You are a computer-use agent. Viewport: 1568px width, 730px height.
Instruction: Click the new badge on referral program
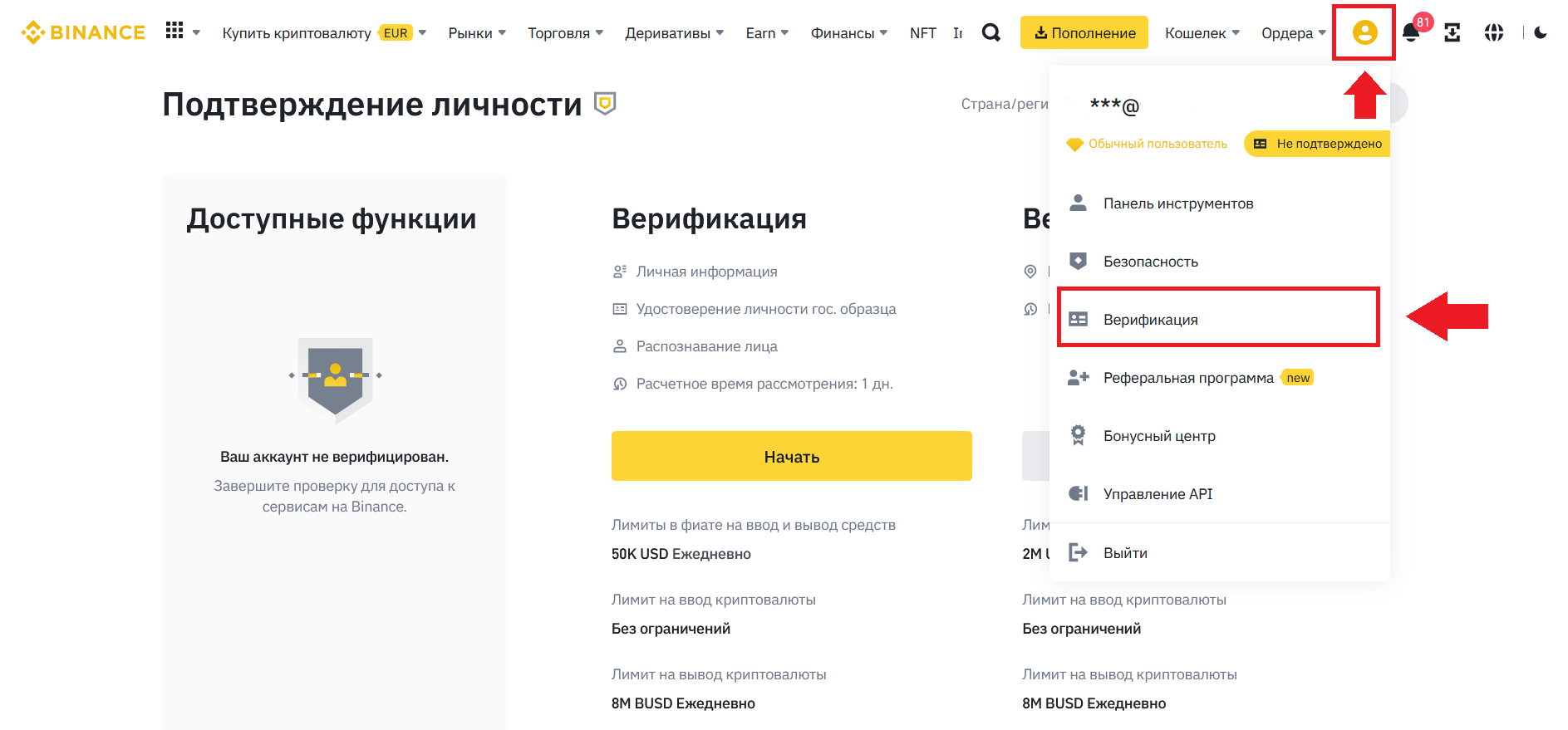tap(1298, 378)
